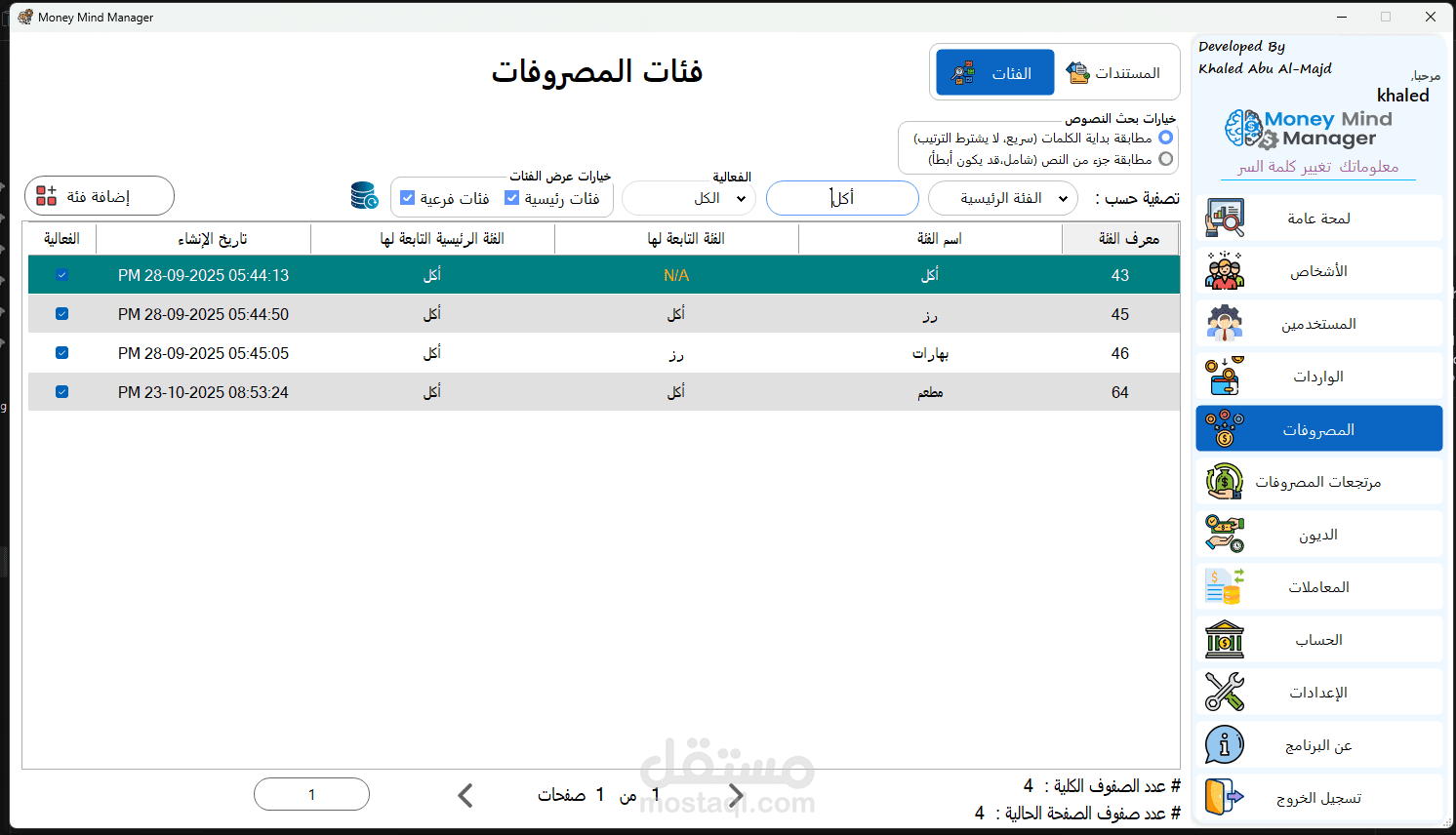Click the N/A cell in row 43
Screen dimensions: 1456x835
pos(676,275)
